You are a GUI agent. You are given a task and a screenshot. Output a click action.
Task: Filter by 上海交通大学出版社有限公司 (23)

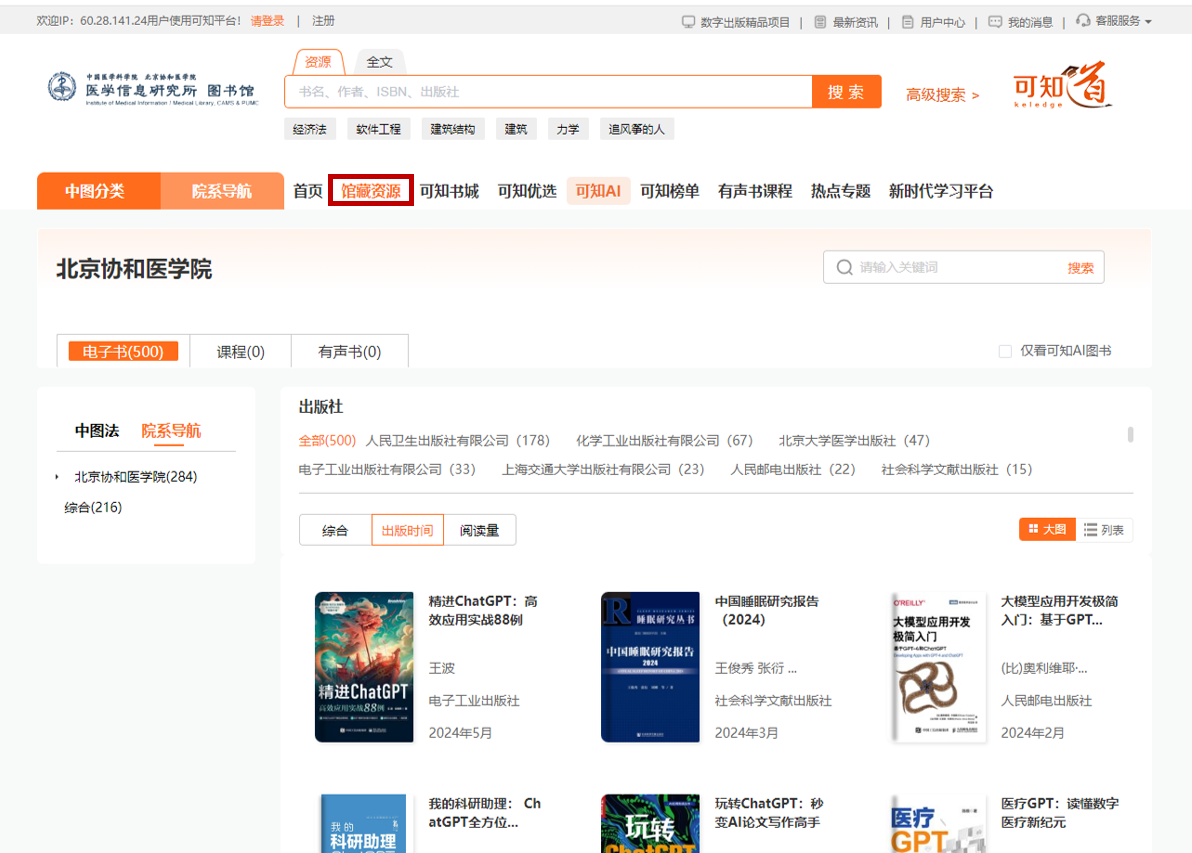[603, 470]
